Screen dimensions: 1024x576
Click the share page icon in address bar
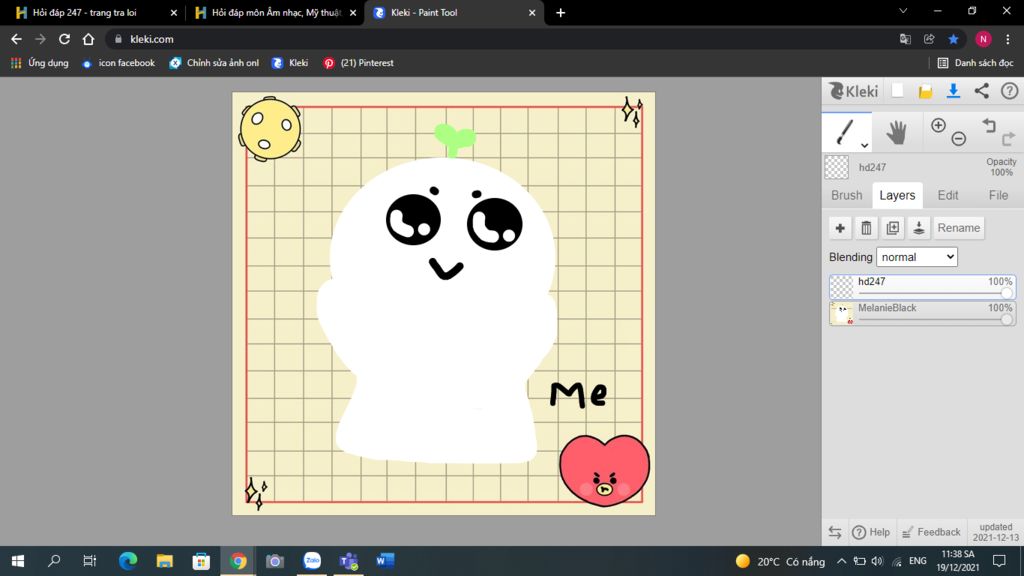[x=929, y=39]
